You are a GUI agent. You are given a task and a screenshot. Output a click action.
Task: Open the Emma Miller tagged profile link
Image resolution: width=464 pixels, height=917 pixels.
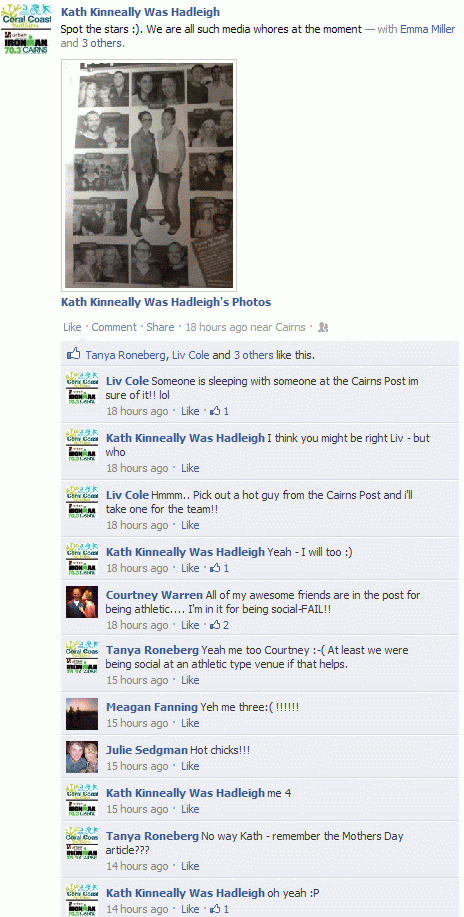click(x=427, y=29)
